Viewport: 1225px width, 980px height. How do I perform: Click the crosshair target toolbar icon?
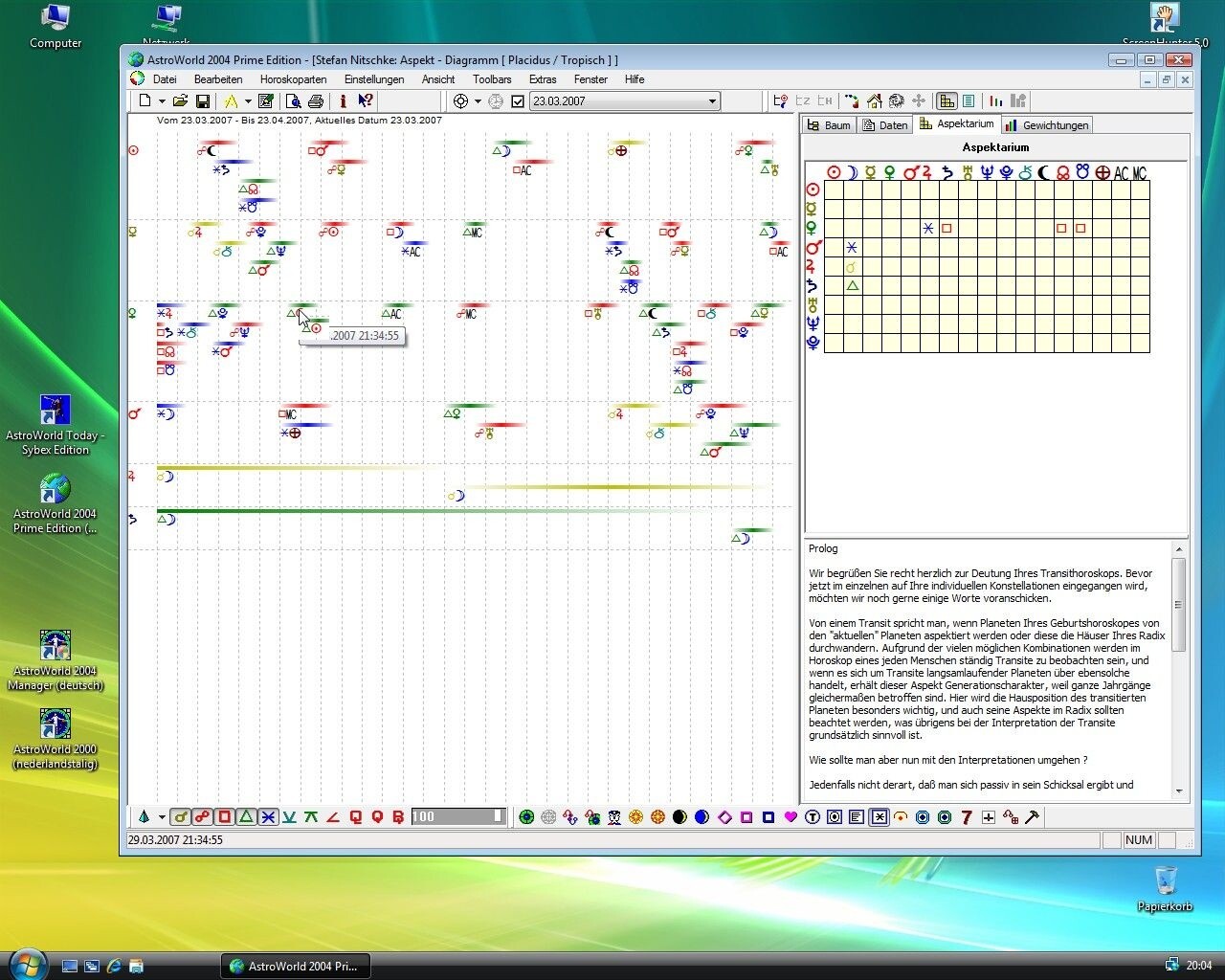coord(460,100)
